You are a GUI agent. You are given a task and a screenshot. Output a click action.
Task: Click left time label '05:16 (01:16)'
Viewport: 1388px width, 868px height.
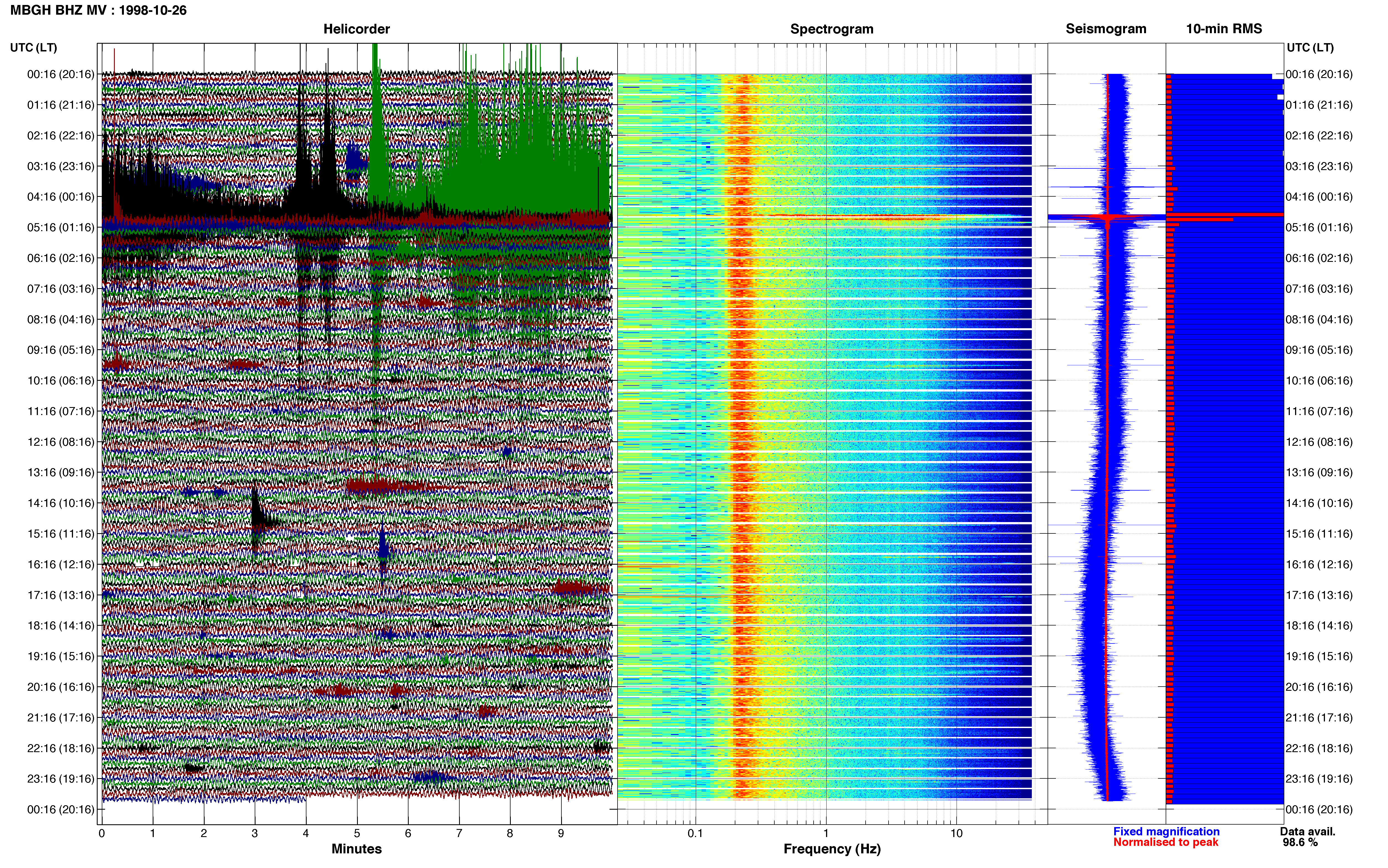pos(61,227)
